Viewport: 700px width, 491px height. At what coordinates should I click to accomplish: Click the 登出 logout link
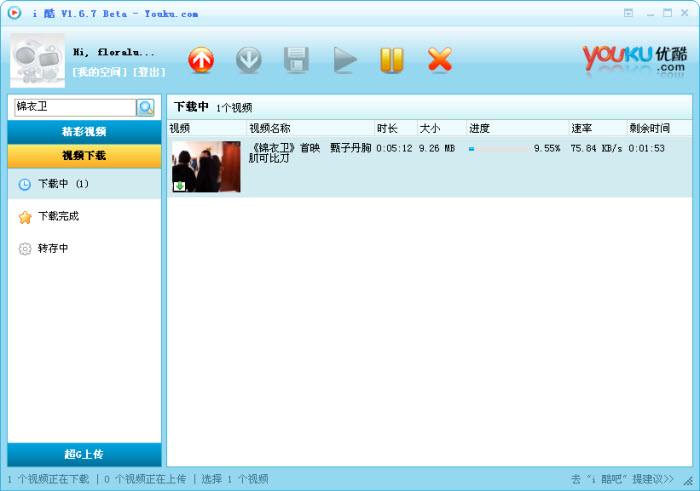click(x=149, y=72)
